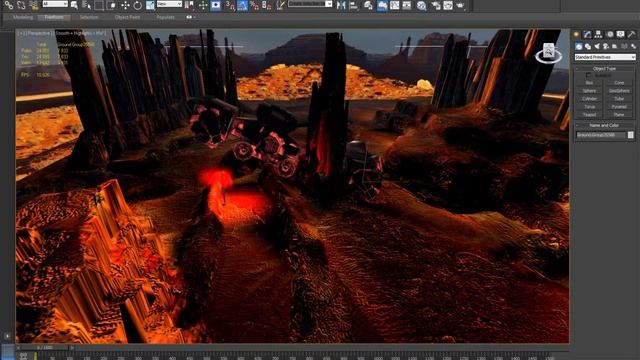Toggle Percent Snap
Screen dimensions: 640x360
255,5
